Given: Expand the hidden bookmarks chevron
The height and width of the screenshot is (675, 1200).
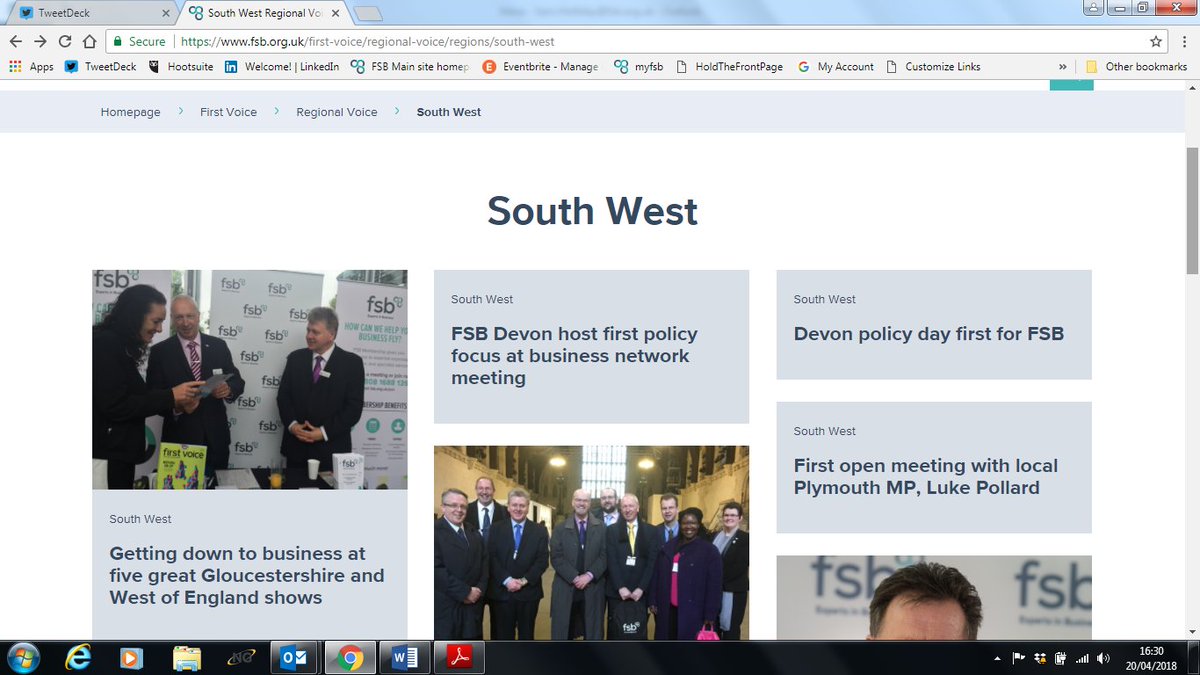Looking at the screenshot, I should [1062, 67].
